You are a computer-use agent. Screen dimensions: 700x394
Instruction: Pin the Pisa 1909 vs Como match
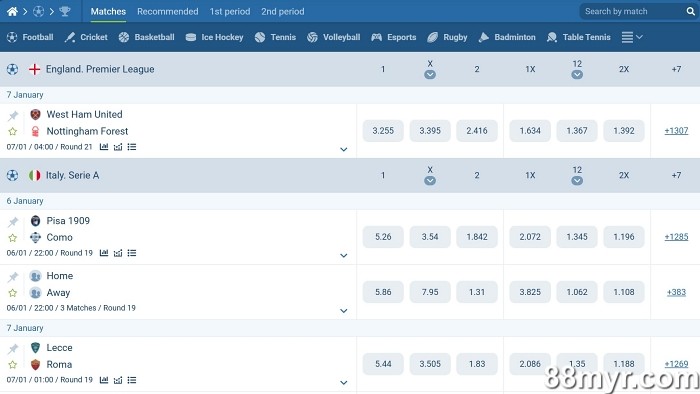13,222
